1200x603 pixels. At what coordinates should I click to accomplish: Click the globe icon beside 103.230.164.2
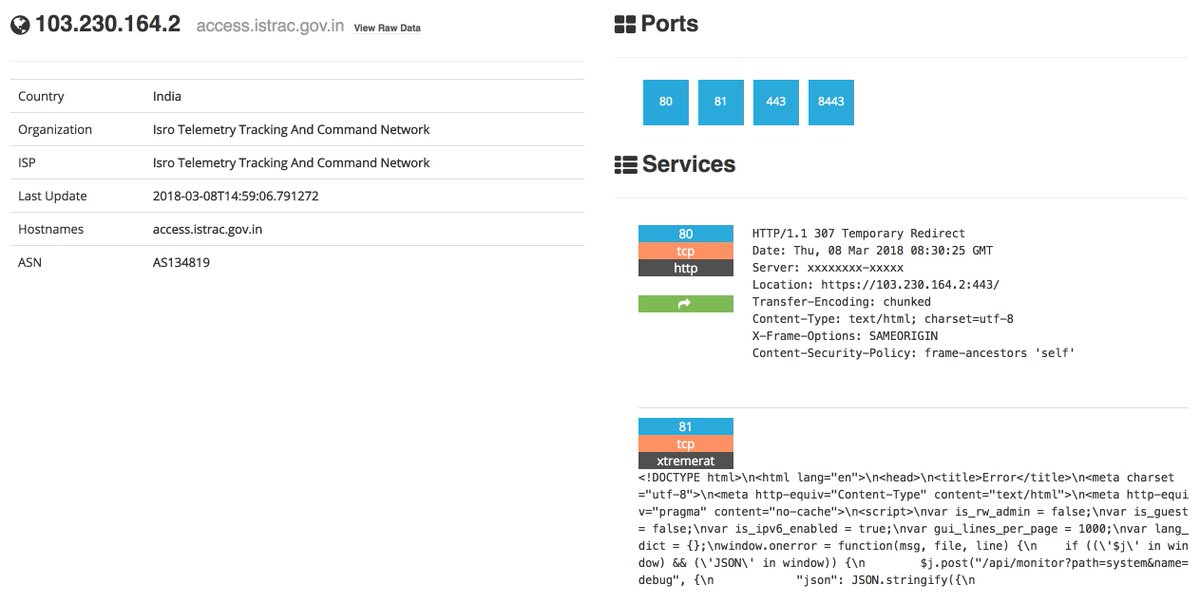click(x=20, y=25)
